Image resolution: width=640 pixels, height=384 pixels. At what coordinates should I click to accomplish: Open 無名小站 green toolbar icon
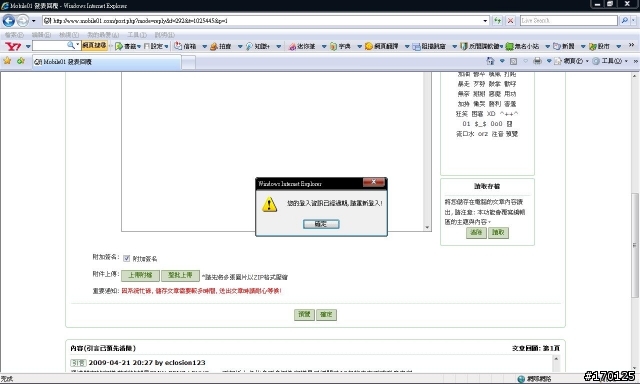pos(509,46)
